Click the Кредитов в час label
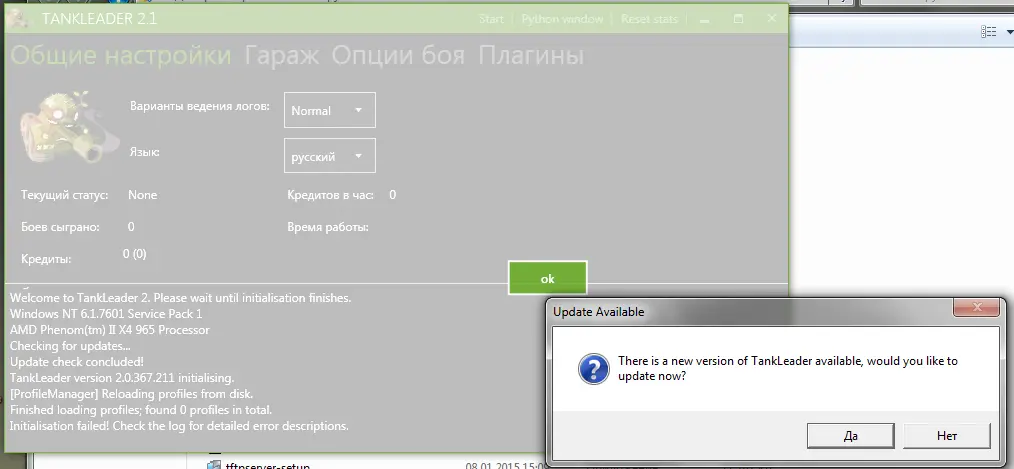This screenshot has width=1014, height=469. pos(330,195)
